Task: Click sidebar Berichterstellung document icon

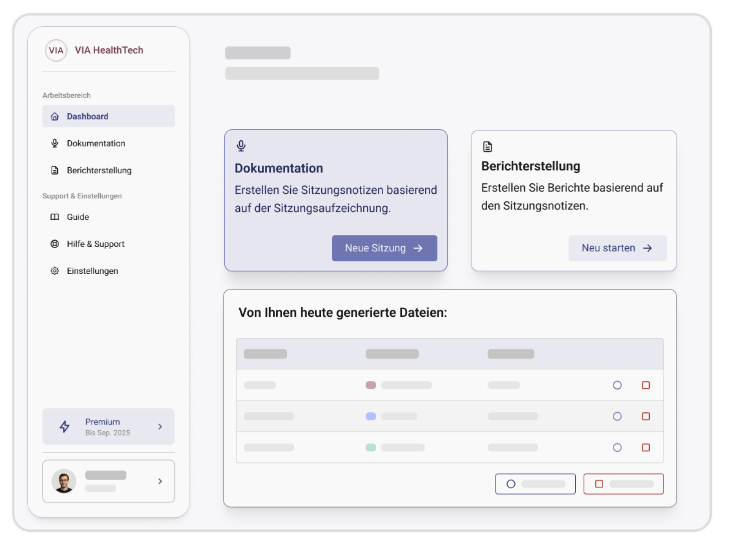Action: pos(54,170)
